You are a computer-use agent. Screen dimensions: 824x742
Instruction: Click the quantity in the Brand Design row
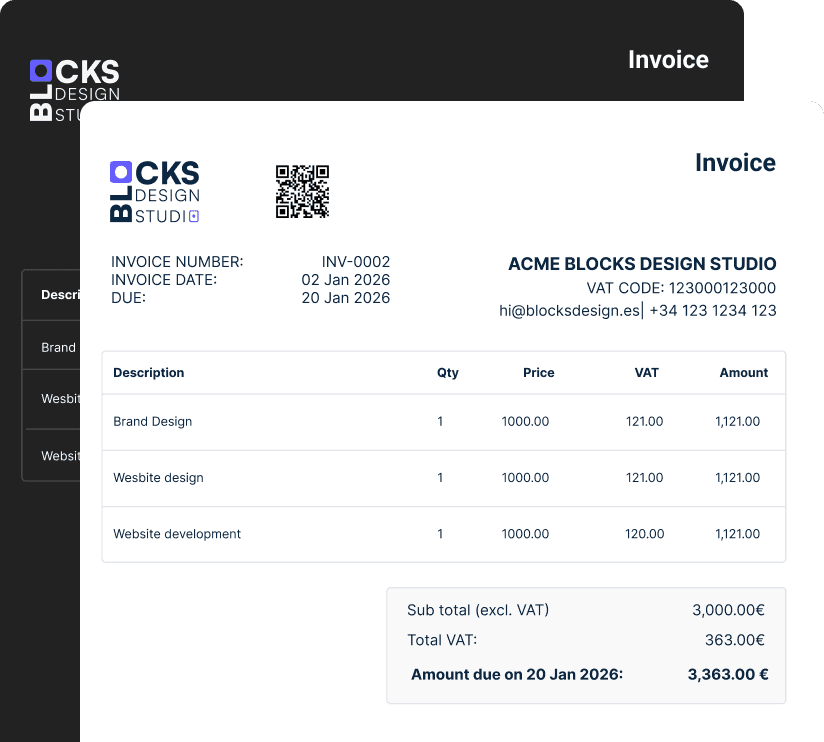[x=440, y=421]
